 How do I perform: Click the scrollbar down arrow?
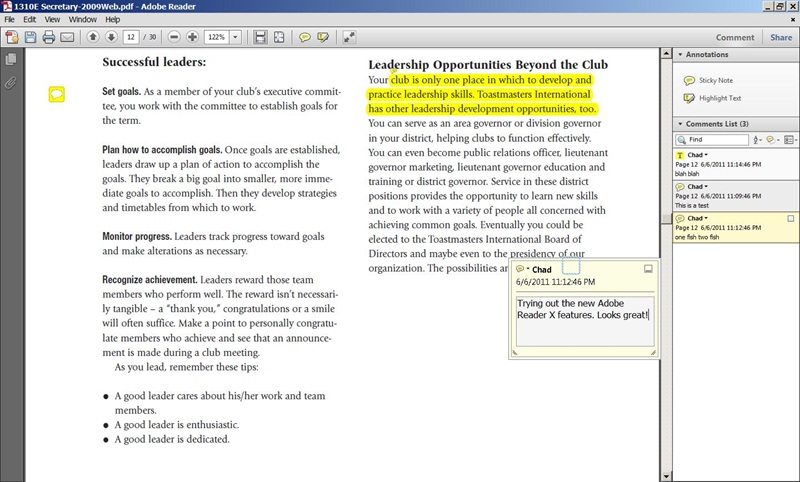point(666,476)
